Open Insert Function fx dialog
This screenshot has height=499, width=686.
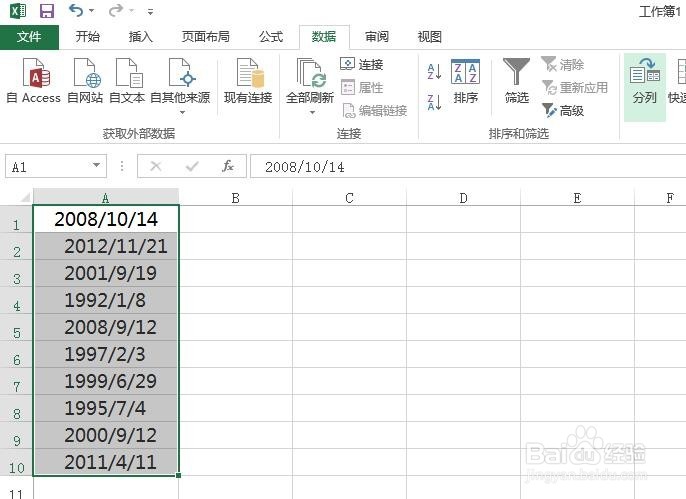point(228,166)
